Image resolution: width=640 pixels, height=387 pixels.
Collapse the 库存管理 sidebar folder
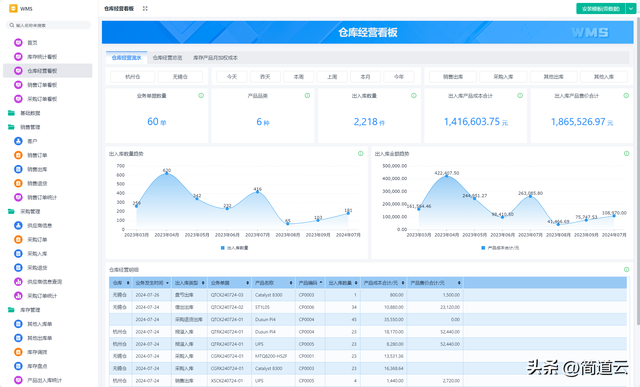(11, 310)
